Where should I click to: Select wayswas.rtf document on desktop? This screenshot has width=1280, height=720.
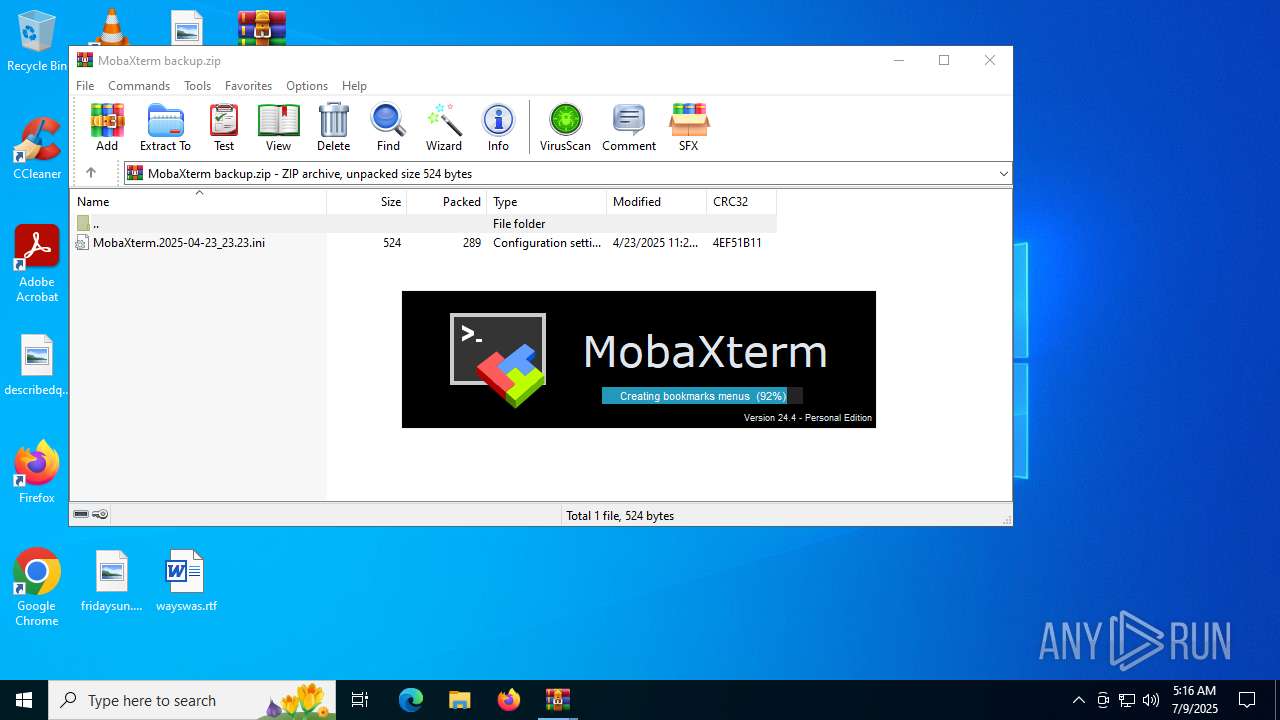(186, 581)
